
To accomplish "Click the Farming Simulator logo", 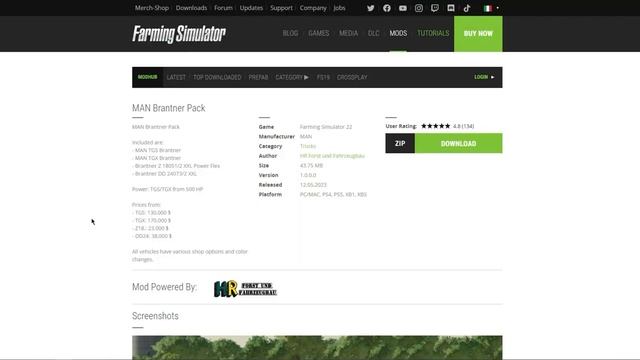I will (x=179, y=34).
